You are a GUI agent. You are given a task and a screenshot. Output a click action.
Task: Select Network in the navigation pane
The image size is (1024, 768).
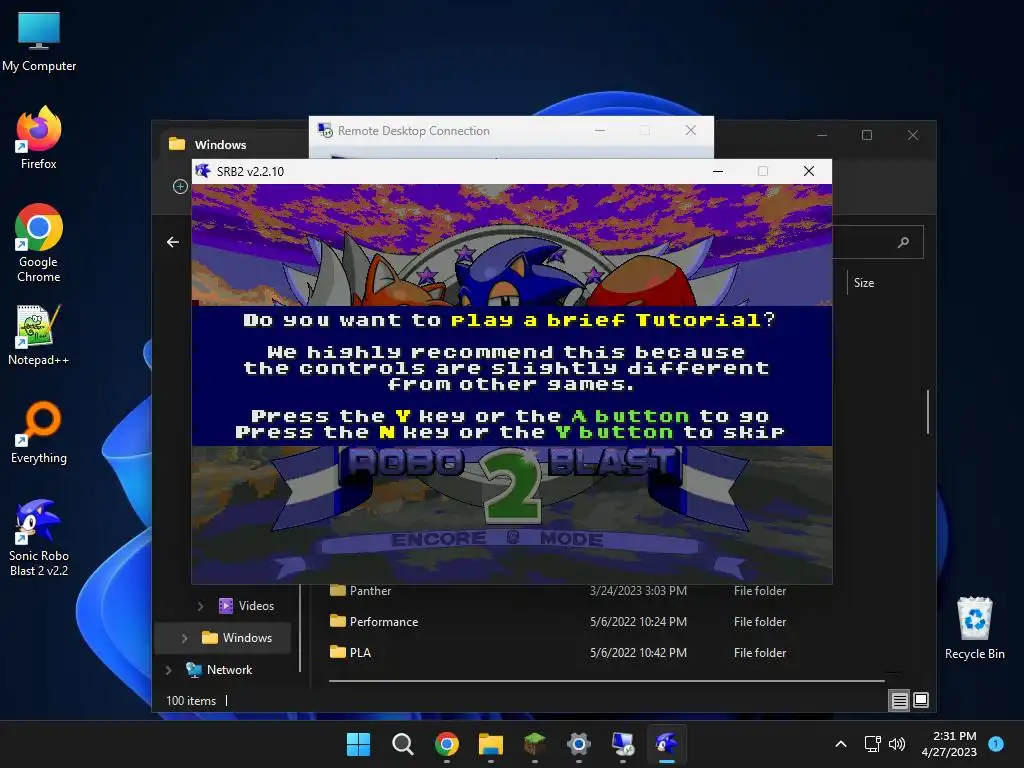219,670
